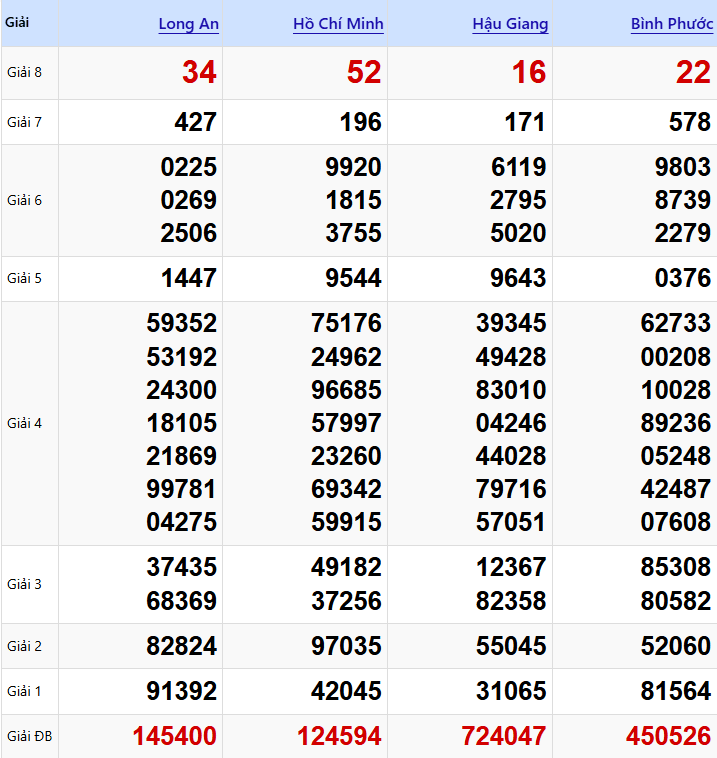Click the Giải ĐB row label

(28, 737)
